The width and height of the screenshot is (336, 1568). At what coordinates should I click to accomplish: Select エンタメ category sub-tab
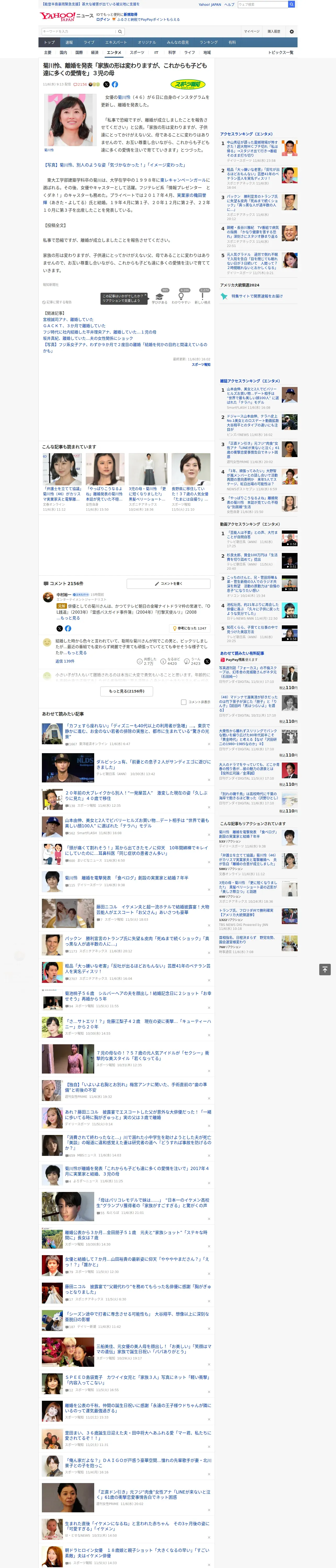point(114,52)
